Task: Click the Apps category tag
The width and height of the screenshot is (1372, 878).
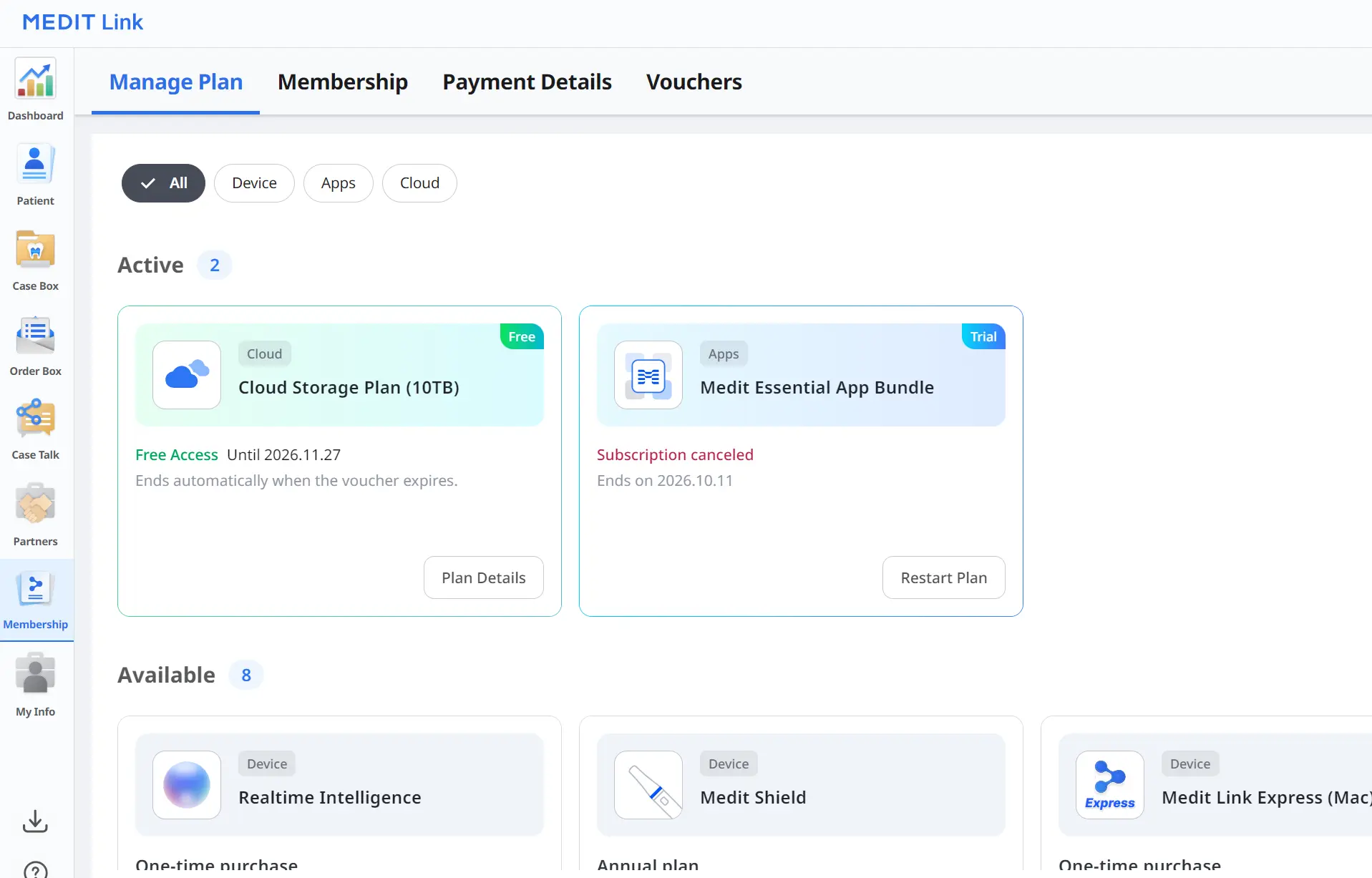Action: tap(724, 353)
